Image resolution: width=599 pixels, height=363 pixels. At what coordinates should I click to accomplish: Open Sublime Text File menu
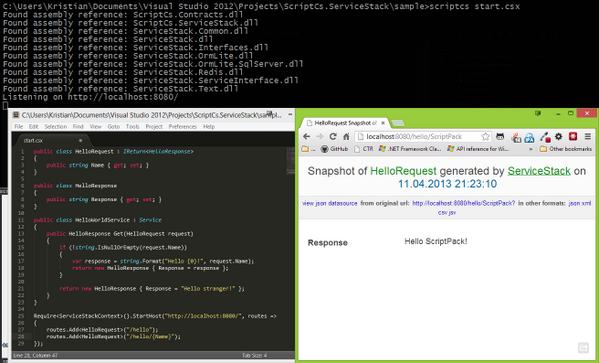click(x=19, y=126)
